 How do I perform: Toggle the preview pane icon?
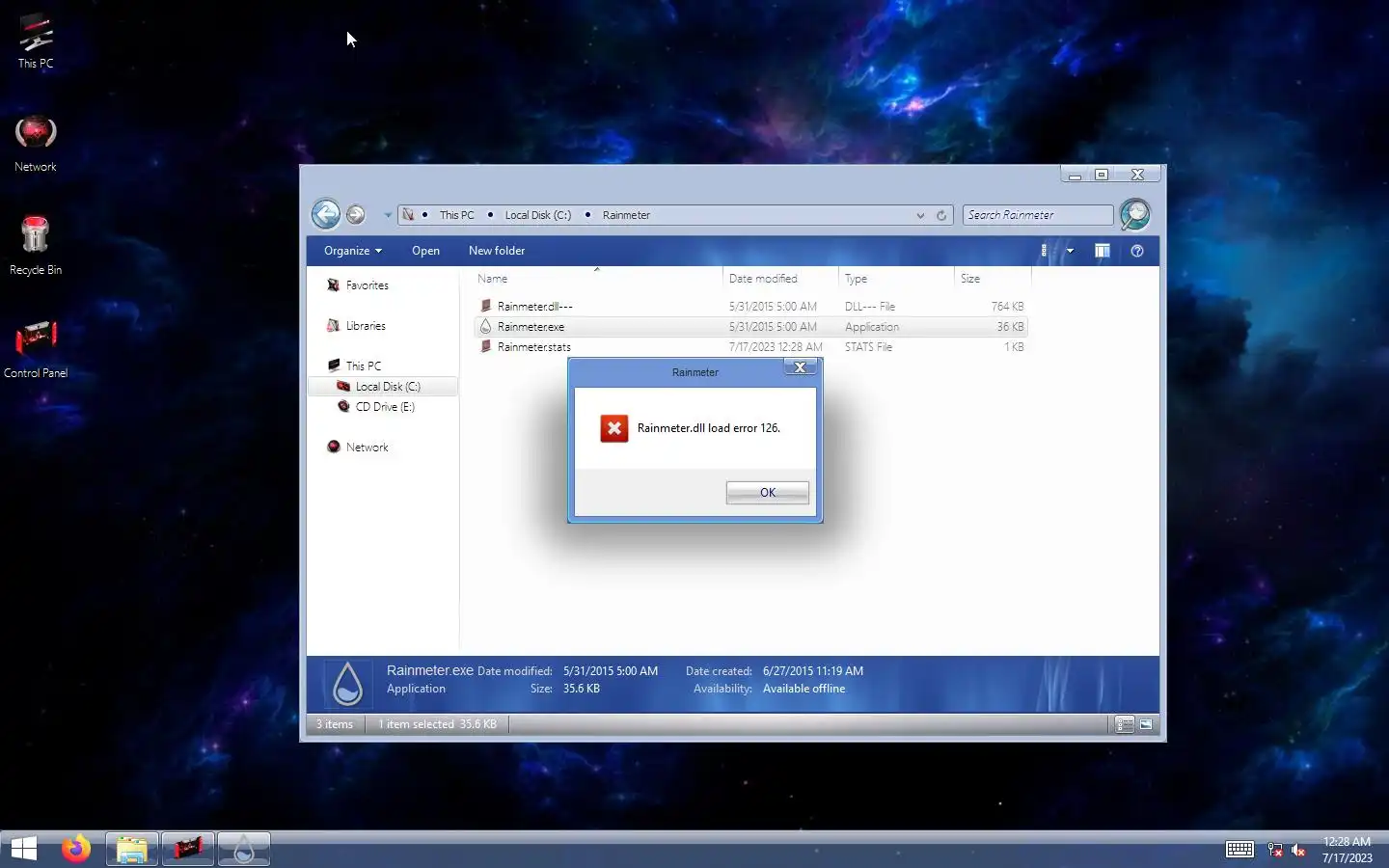click(1102, 251)
